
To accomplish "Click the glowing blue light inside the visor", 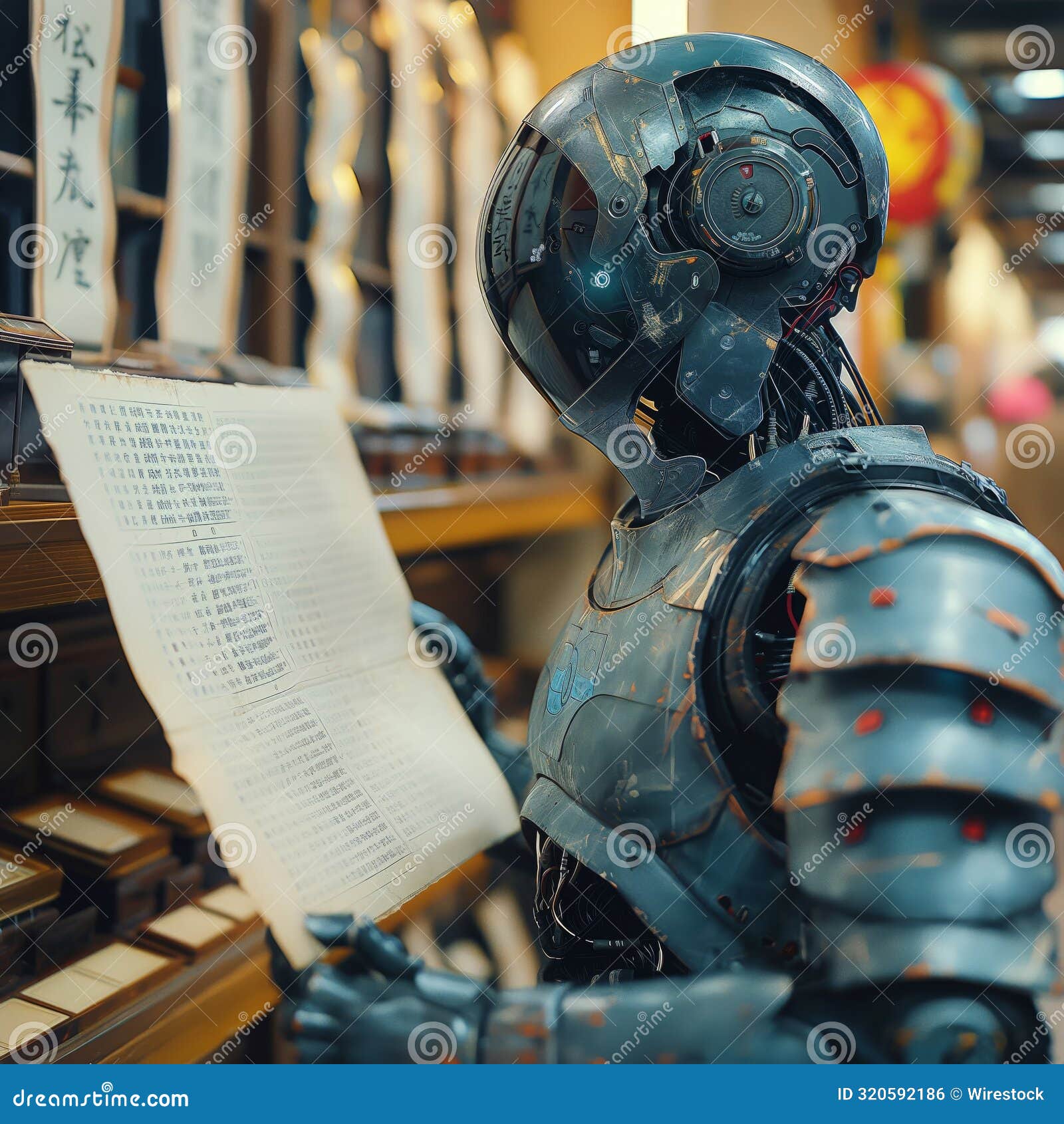I will click(602, 279).
